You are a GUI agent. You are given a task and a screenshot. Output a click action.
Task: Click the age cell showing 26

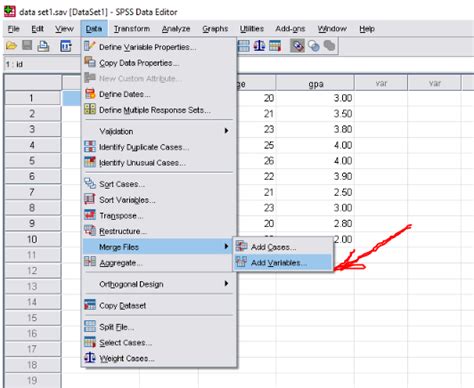click(256, 161)
